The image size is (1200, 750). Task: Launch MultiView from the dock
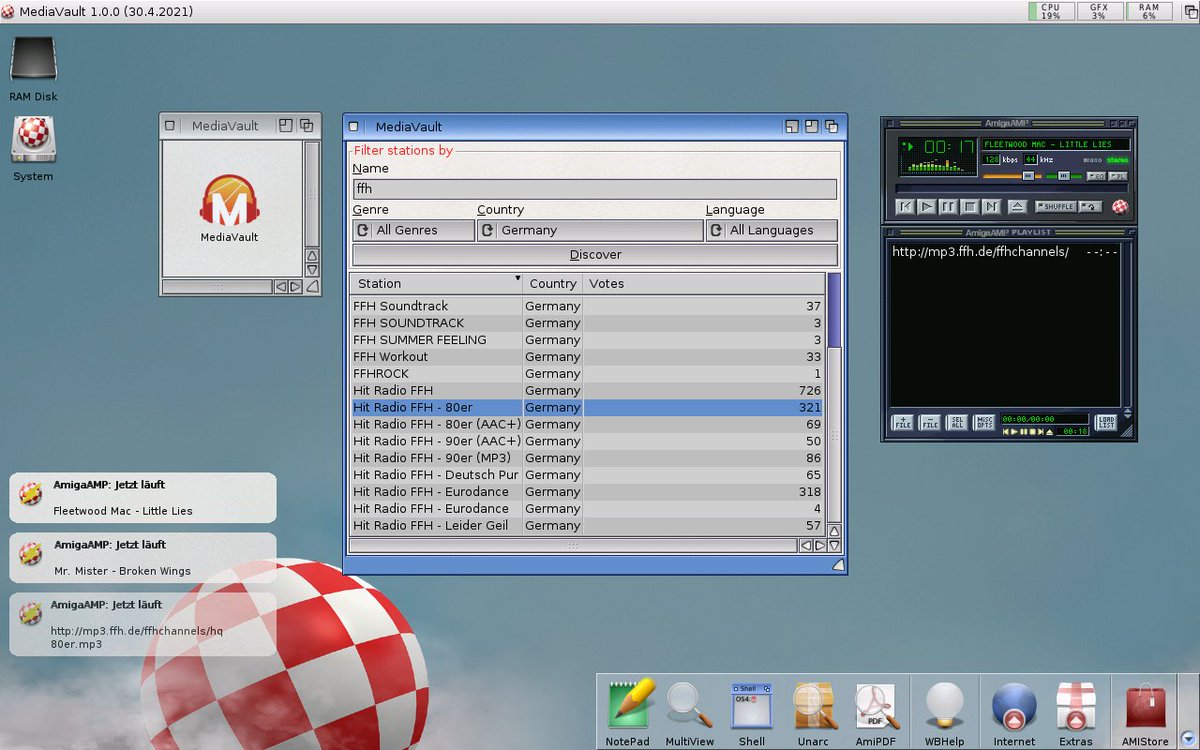(x=689, y=713)
